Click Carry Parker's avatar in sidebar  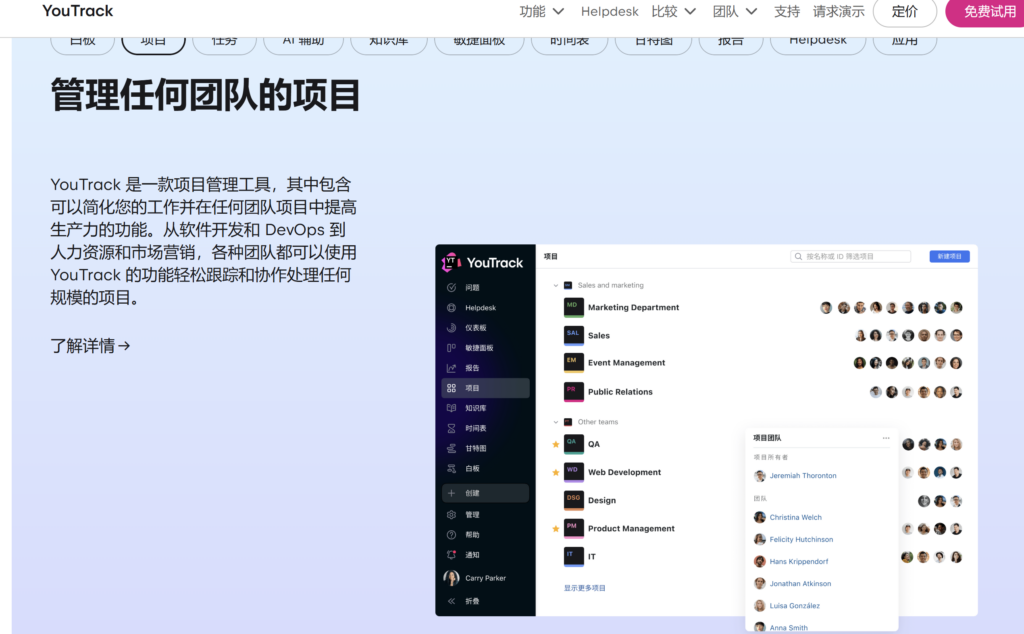click(x=451, y=578)
